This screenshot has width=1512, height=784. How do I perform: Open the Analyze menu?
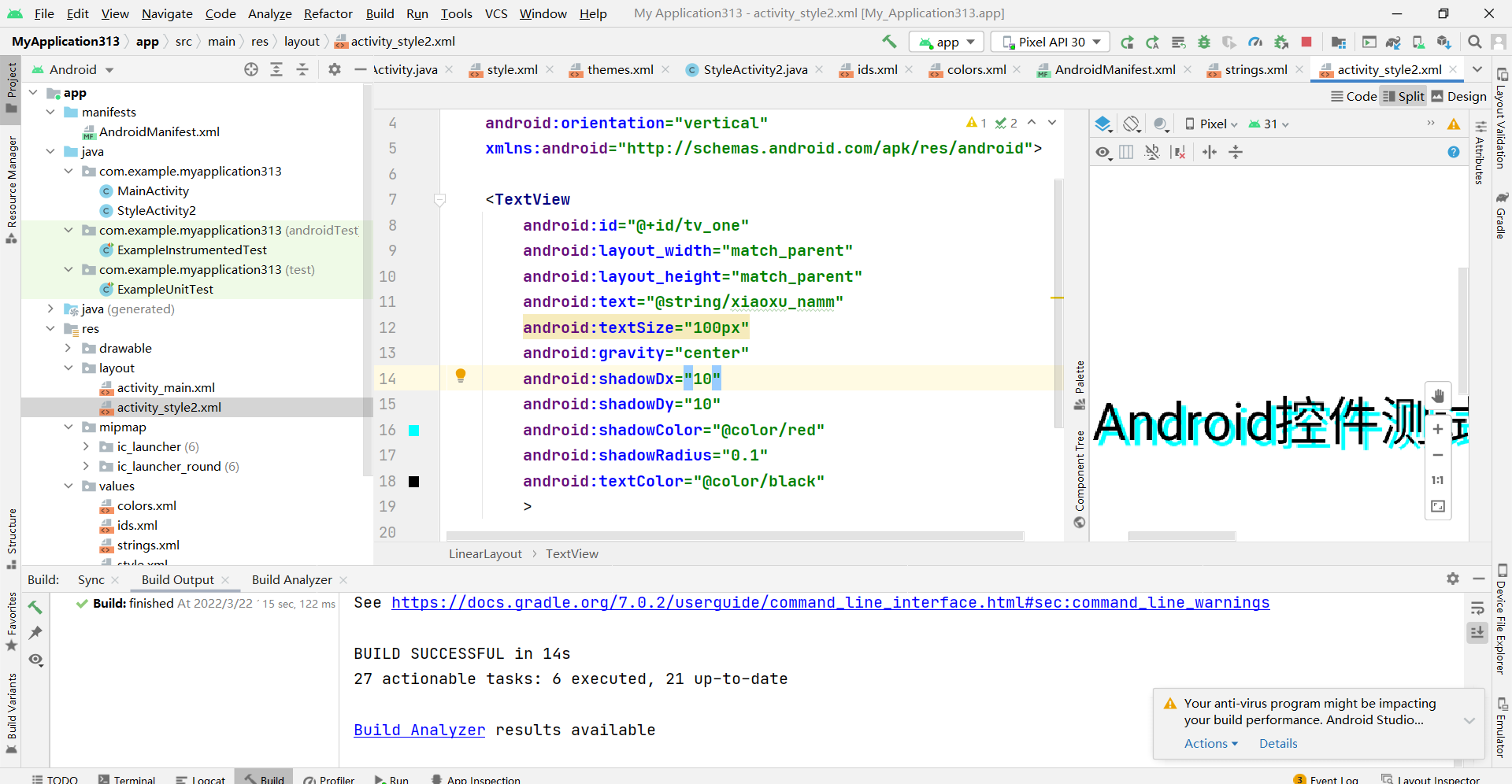pyautogui.click(x=269, y=13)
